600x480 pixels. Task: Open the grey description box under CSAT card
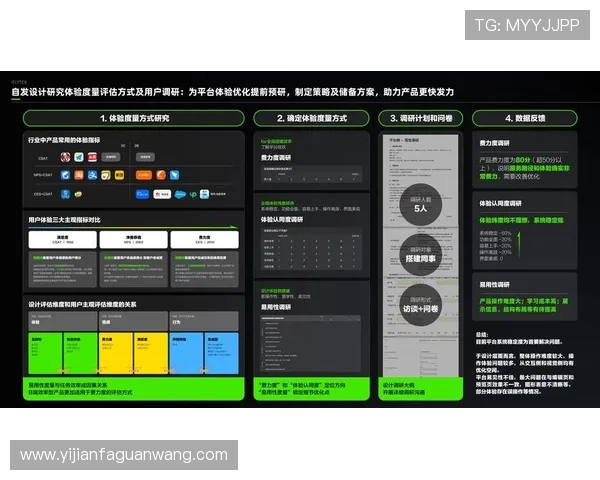click(x=62, y=269)
